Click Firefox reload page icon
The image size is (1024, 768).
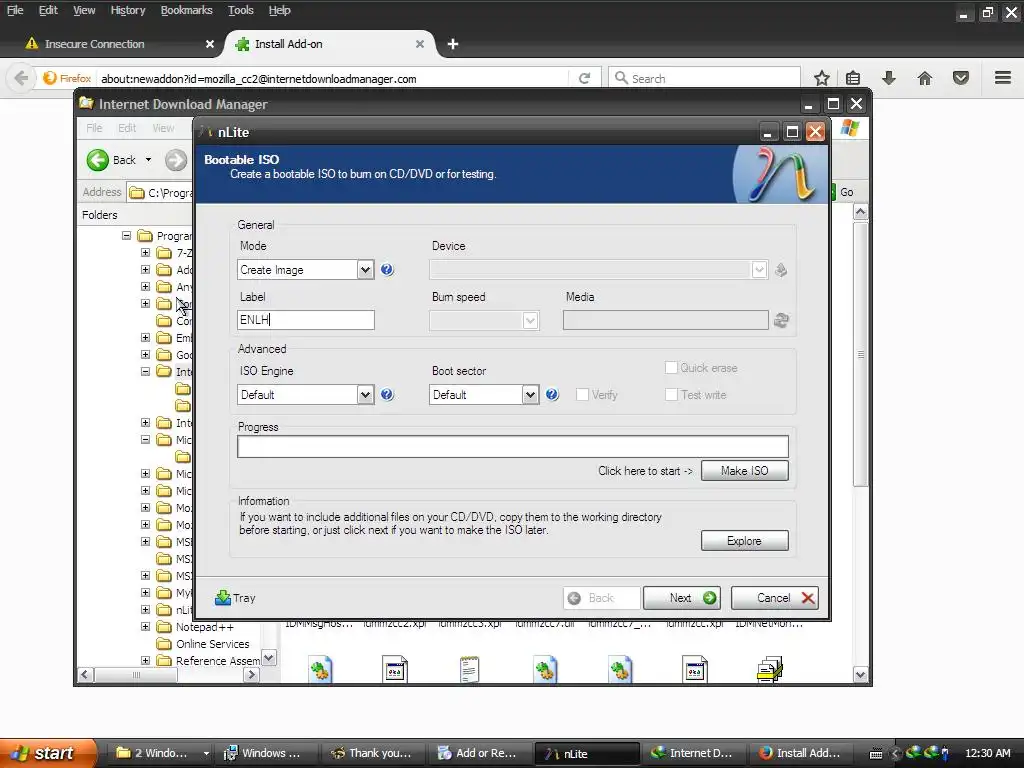[584, 78]
